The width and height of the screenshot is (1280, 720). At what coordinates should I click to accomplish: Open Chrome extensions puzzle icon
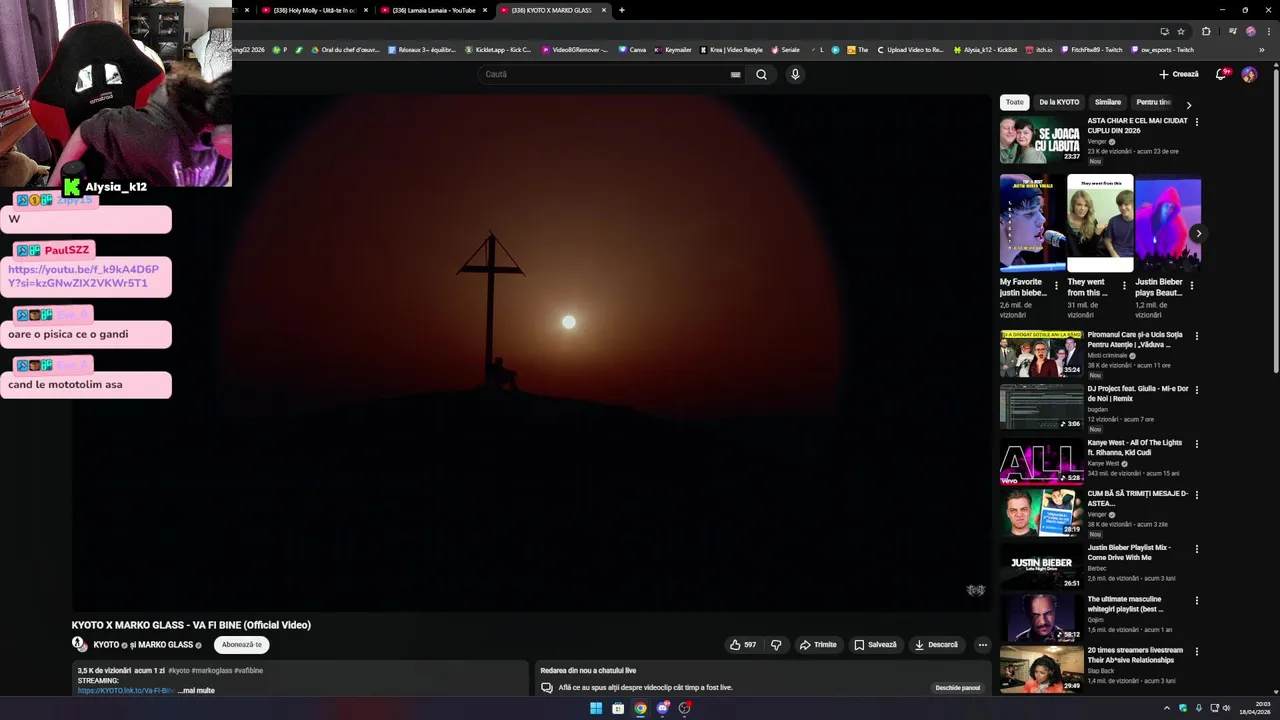[1206, 31]
